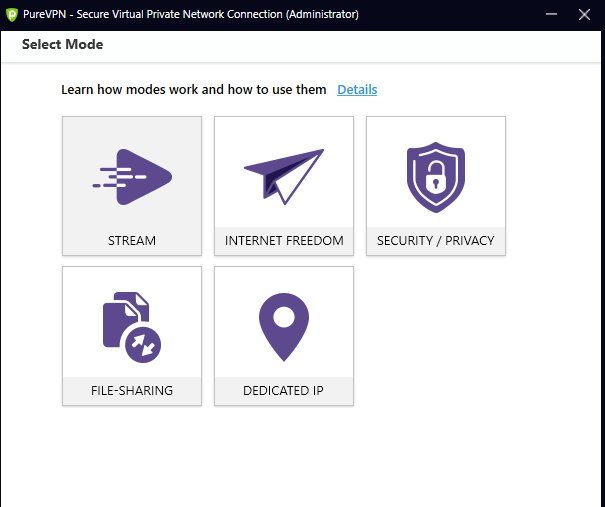Click the INTERNET FREEDOM label

(x=284, y=240)
